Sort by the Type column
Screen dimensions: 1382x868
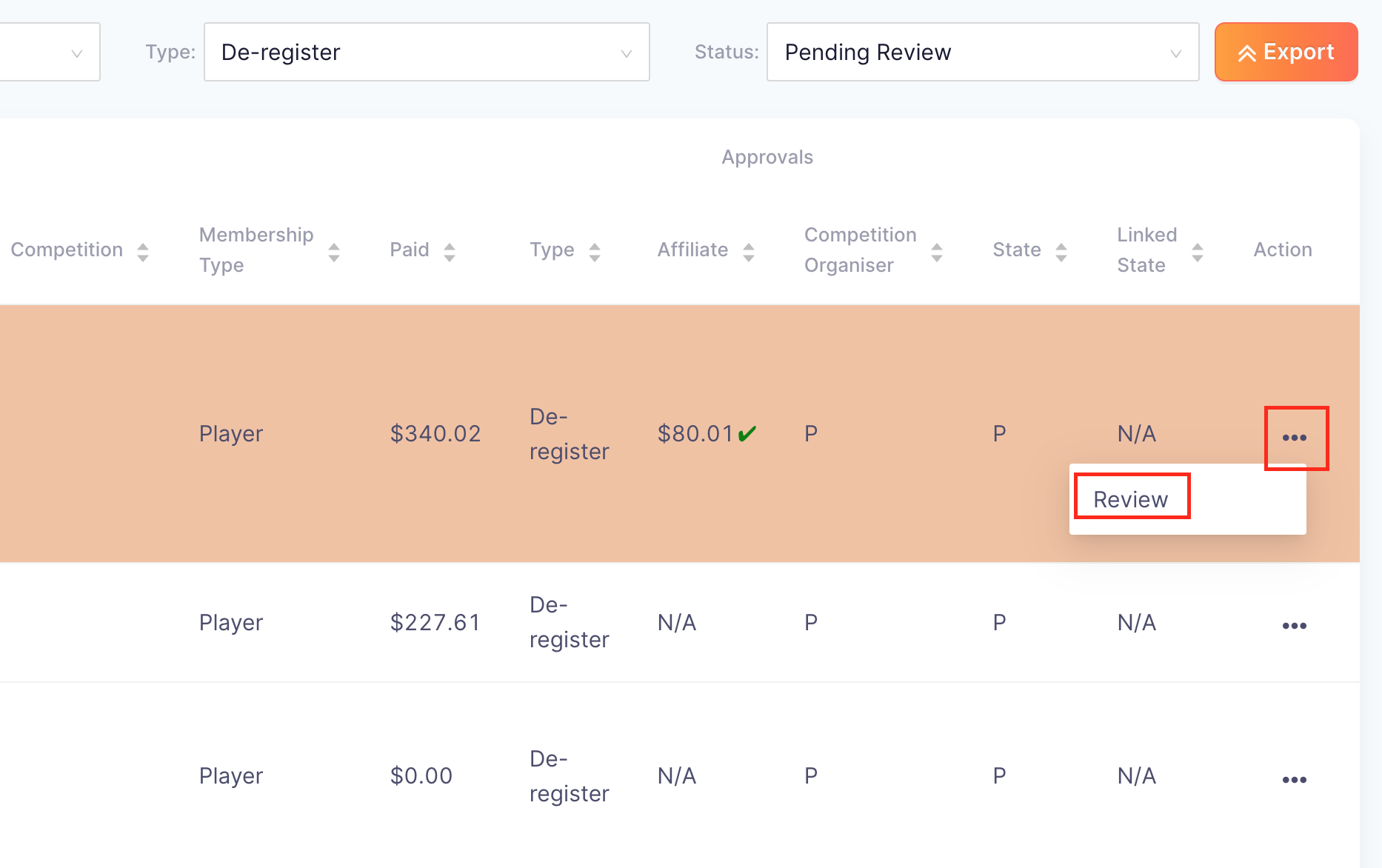595,252
